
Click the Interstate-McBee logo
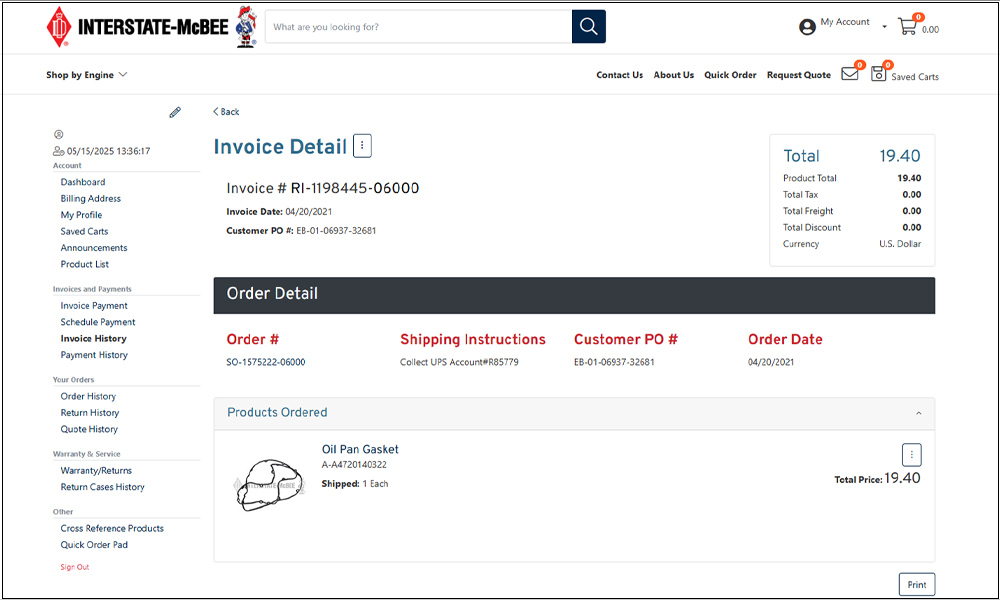click(137, 27)
